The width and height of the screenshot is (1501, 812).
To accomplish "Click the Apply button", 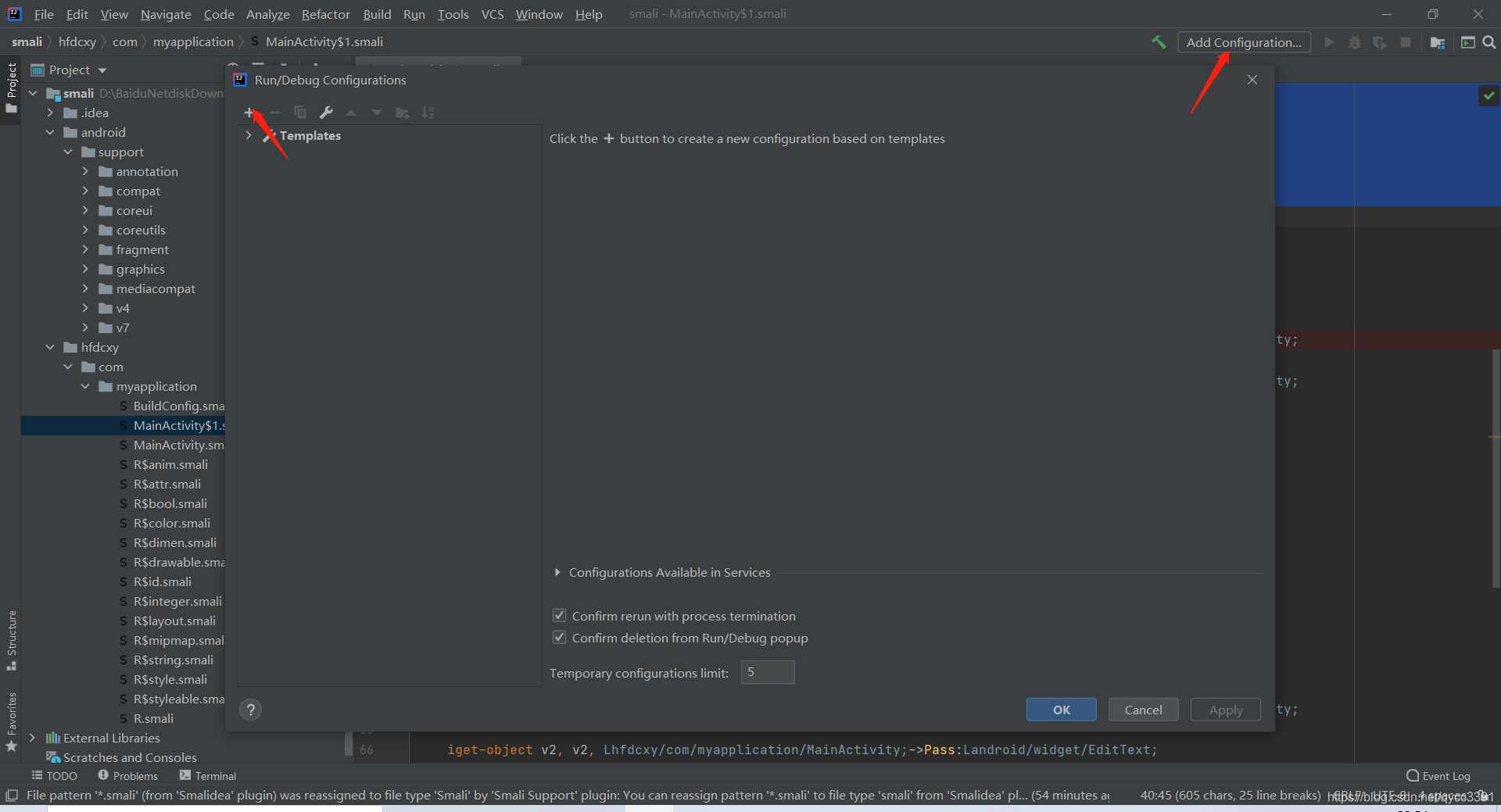I will point(1225,710).
